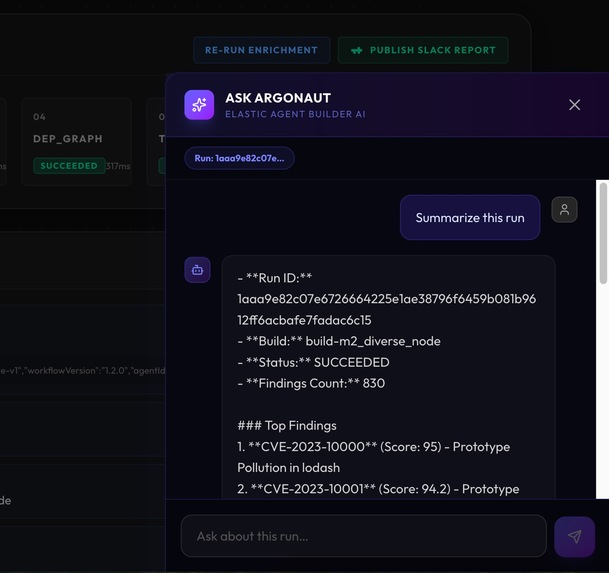Click the CVE-2023-10001 finding entry
609x573 pixels.
pyautogui.click(x=378, y=489)
